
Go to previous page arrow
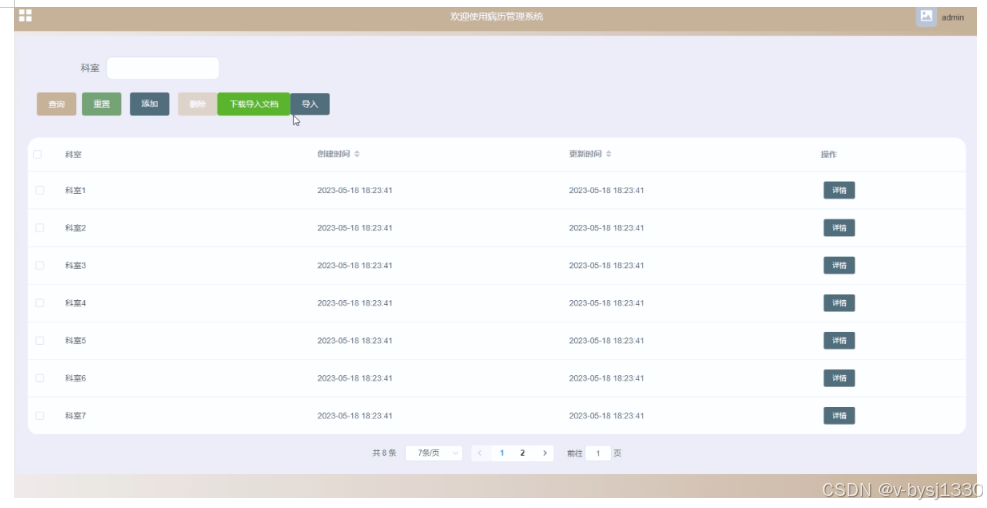(480, 453)
